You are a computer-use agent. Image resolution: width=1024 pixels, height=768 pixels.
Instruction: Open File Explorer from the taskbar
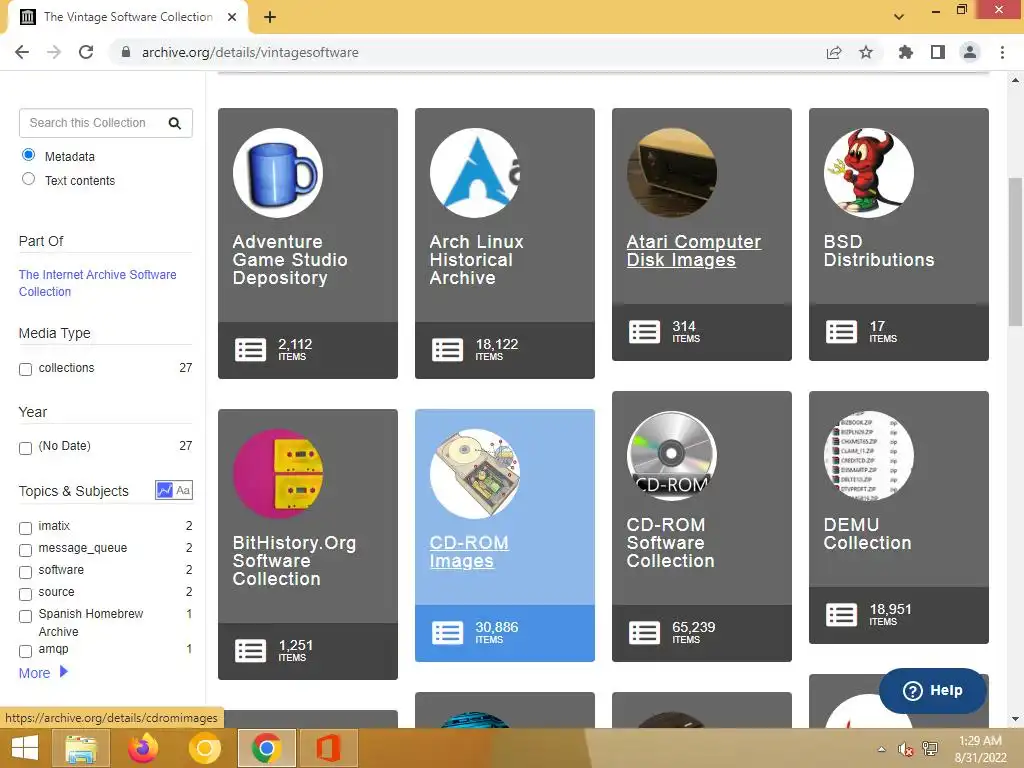[82, 748]
